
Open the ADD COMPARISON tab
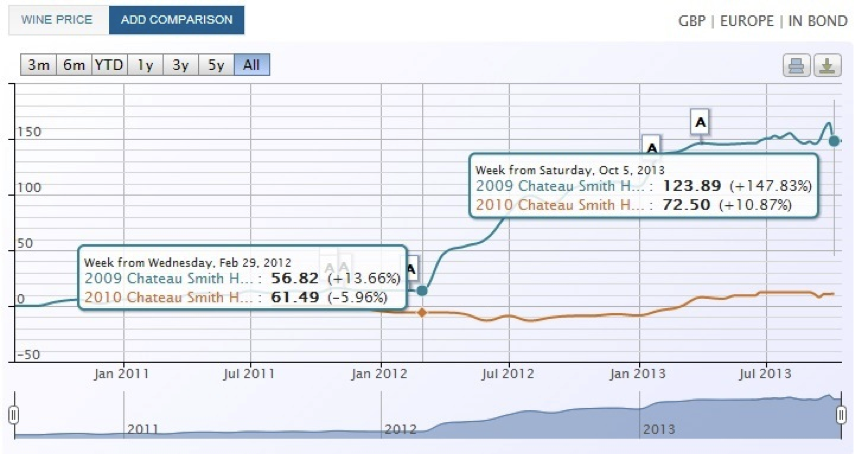pyautogui.click(x=176, y=20)
